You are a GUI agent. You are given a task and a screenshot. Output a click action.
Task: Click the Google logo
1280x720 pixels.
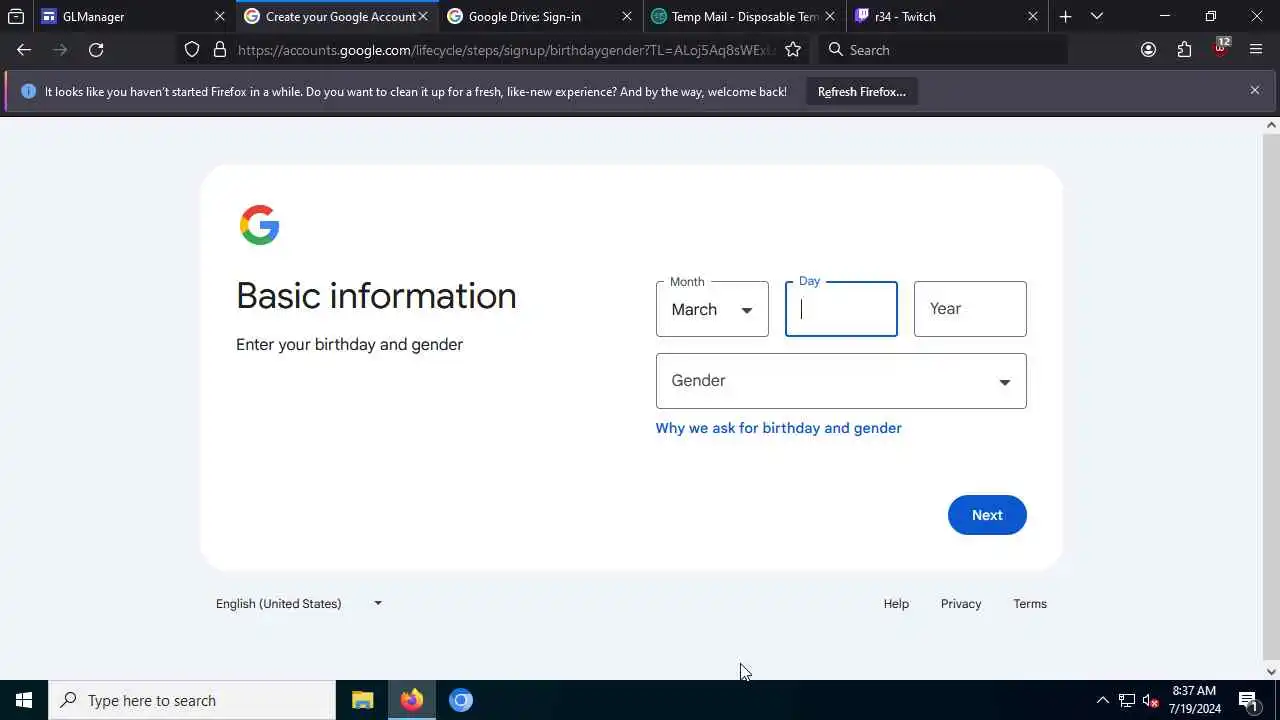tap(259, 225)
